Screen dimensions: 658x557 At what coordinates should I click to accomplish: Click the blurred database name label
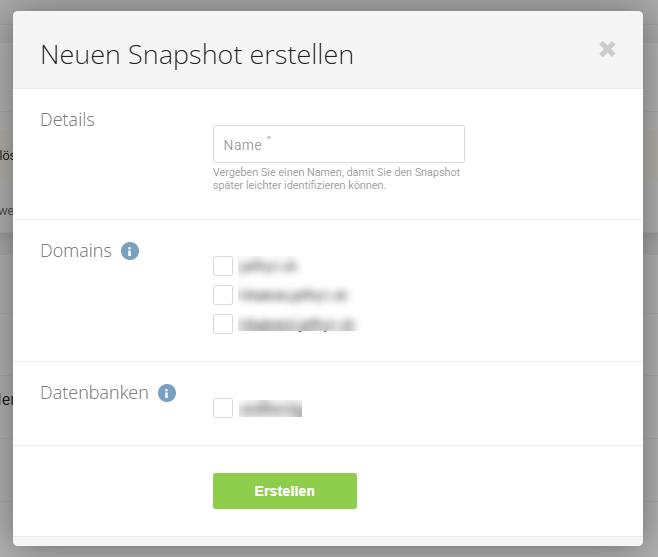[270, 408]
